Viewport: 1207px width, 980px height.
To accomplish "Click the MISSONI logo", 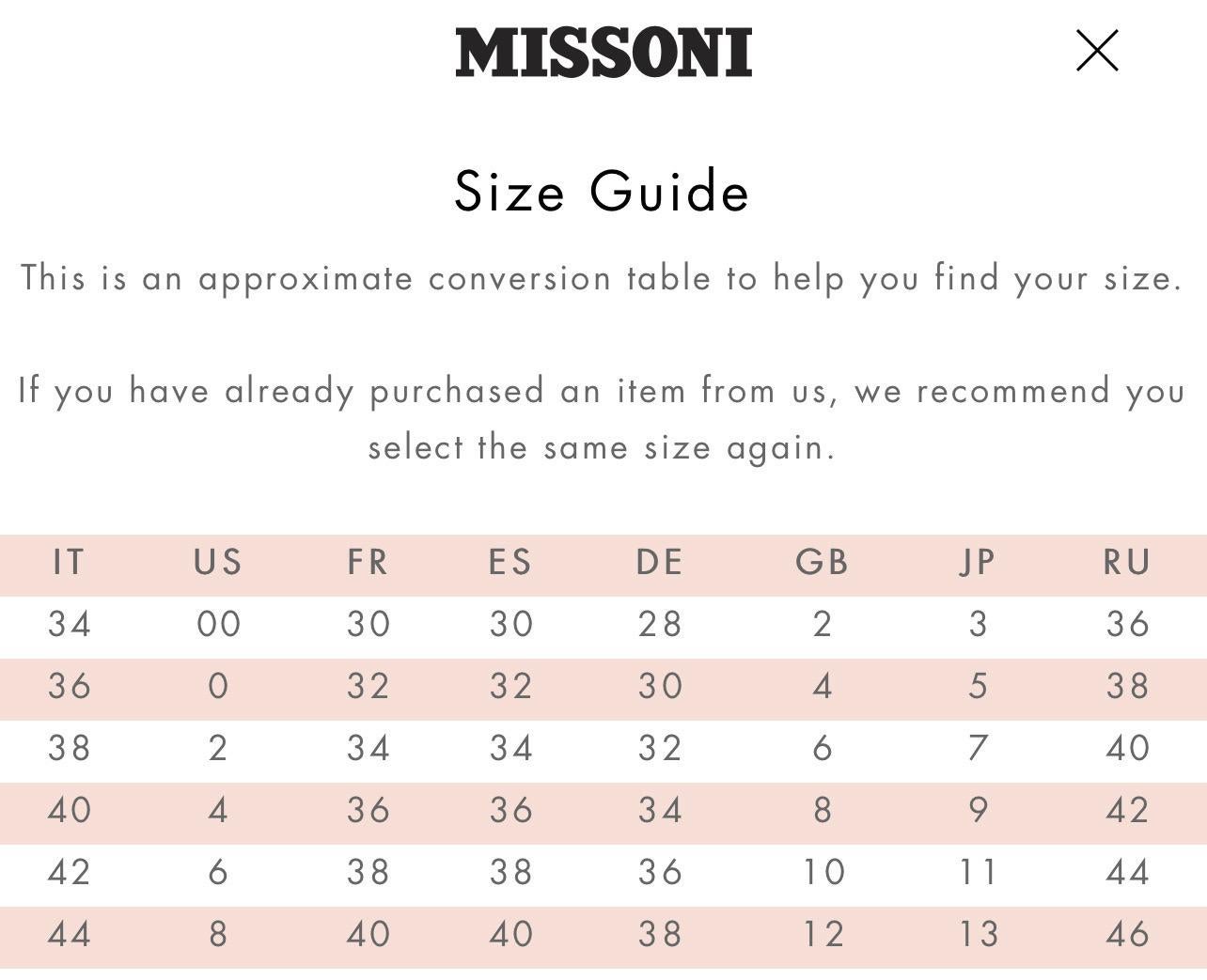I will (603, 53).
